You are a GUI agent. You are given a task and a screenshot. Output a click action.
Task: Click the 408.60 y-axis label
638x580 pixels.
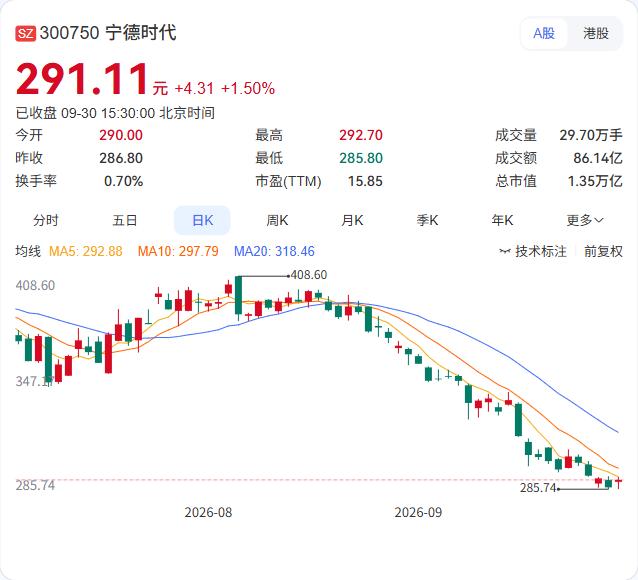tap(35, 285)
